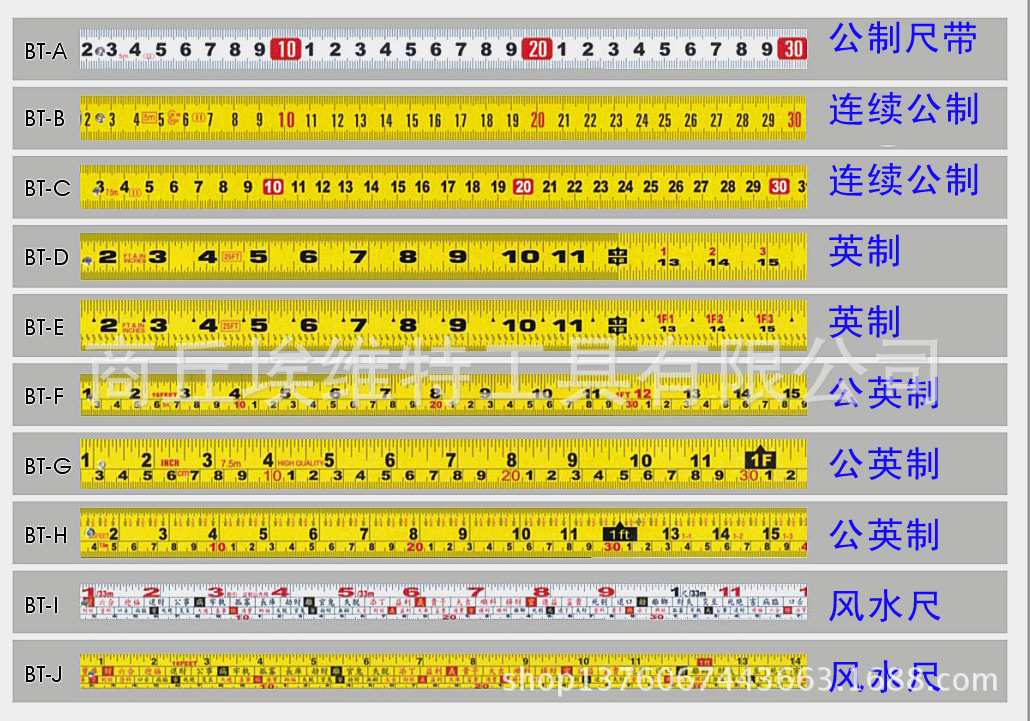Image resolution: width=1030 pixels, height=721 pixels.
Task: Click the 25FT box on BT-D tape
Action: [232, 257]
